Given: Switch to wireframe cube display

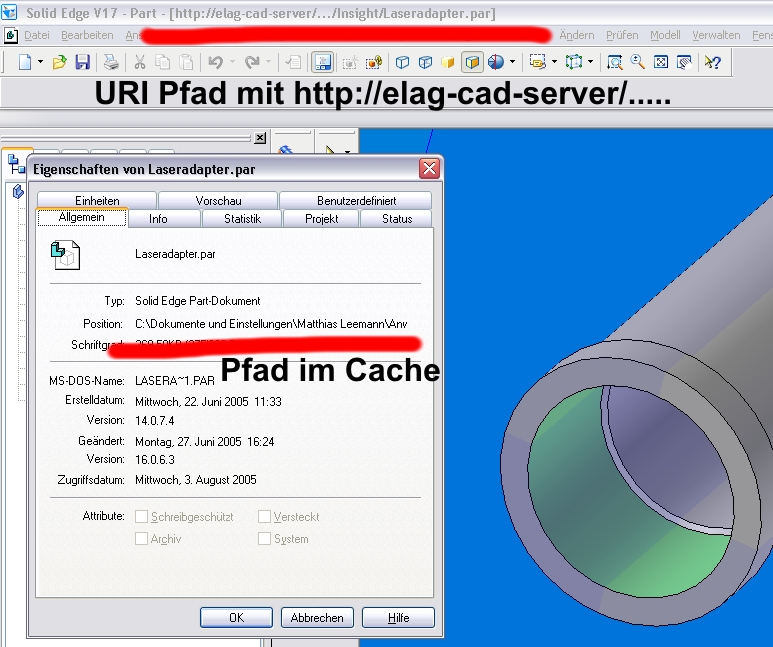Looking at the screenshot, I should [x=403, y=62].
